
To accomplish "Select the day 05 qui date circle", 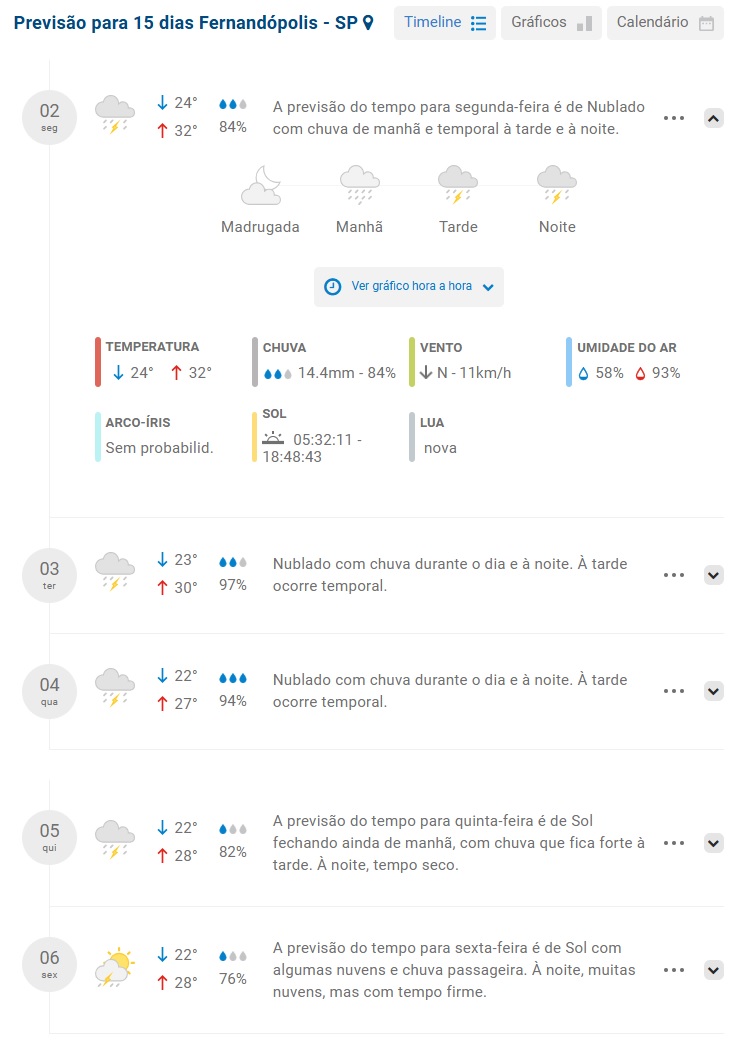I will click(x=49, y=837).
